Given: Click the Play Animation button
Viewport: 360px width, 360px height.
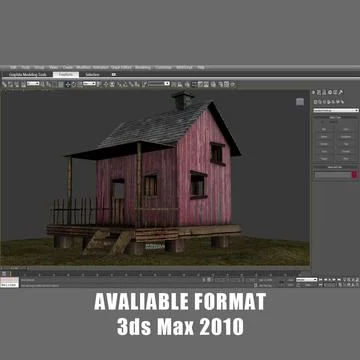Looking at the screenshot, I should click(331, 280).
